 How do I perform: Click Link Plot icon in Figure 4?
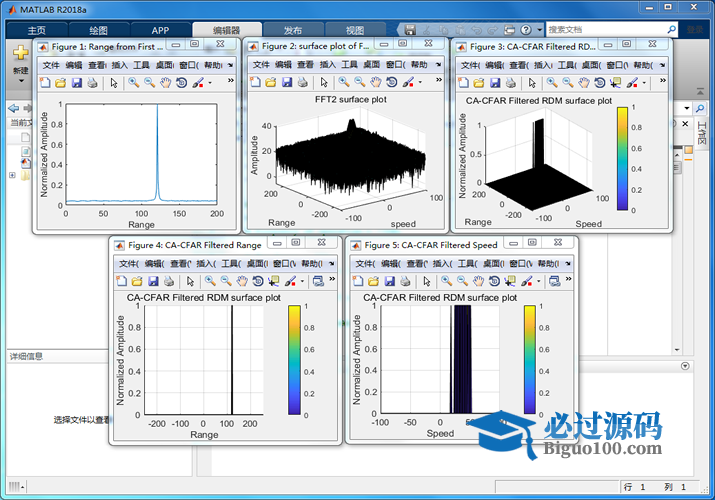coord(318,281)
